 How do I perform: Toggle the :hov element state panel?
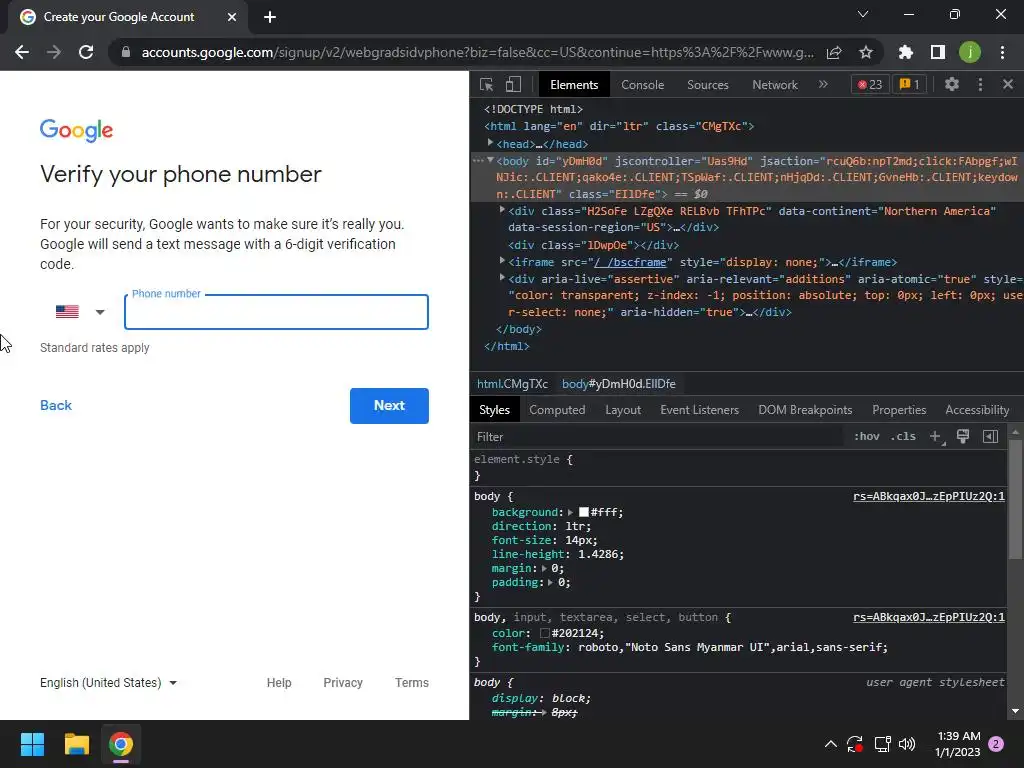tap(867, 436)
